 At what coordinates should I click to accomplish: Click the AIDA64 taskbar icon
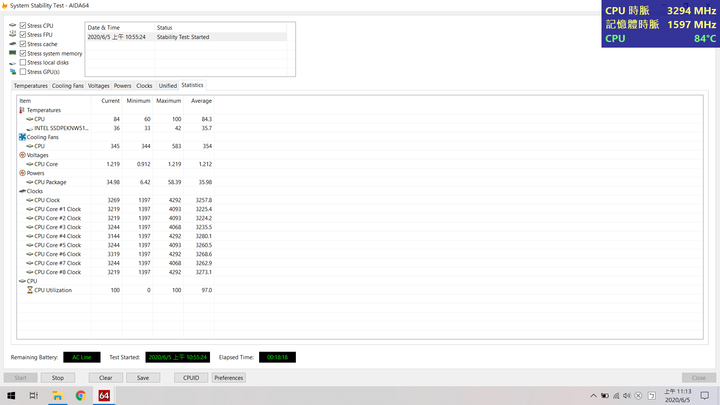(104, 395)
